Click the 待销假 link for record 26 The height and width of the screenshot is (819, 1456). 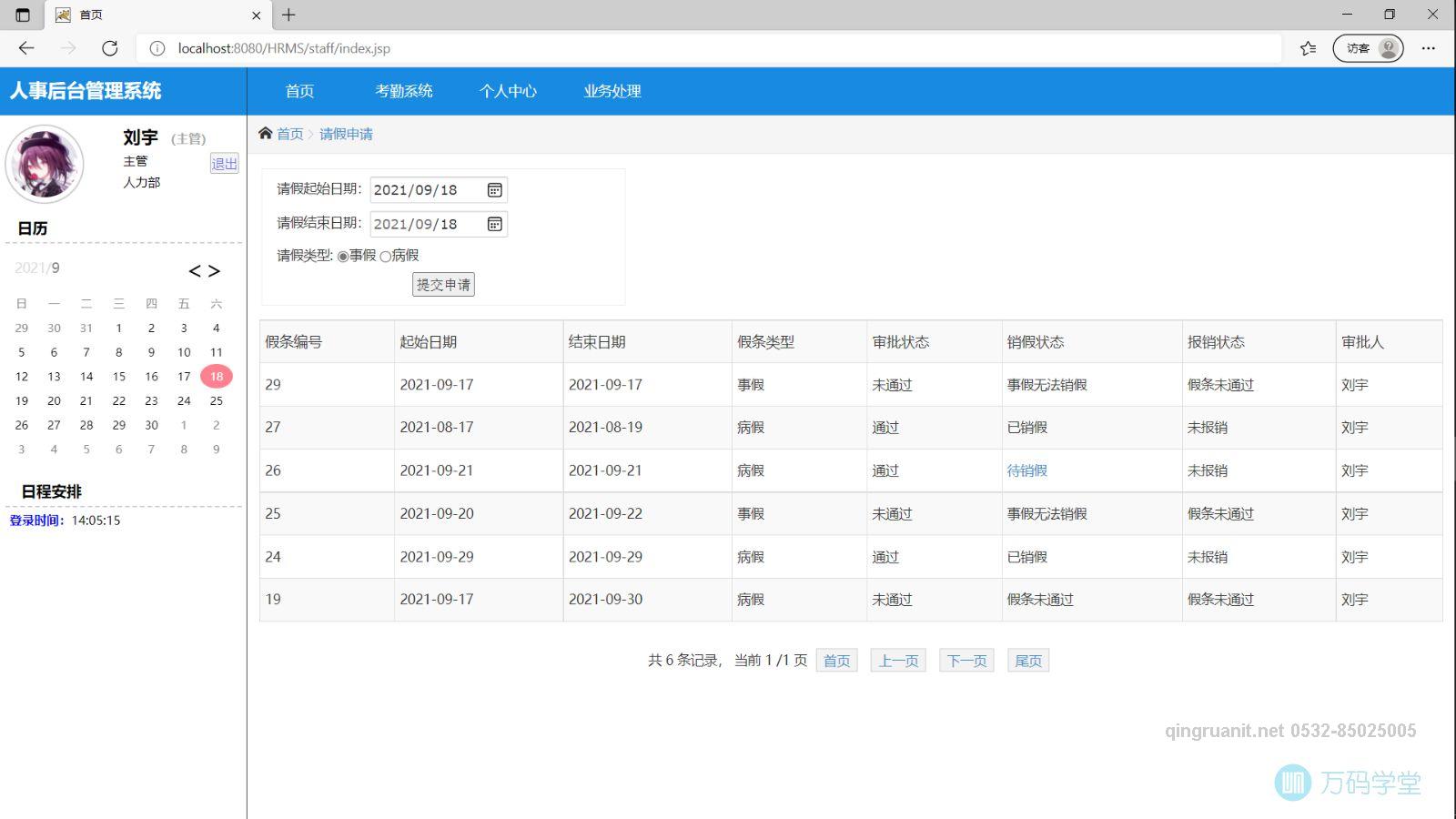1026,470
